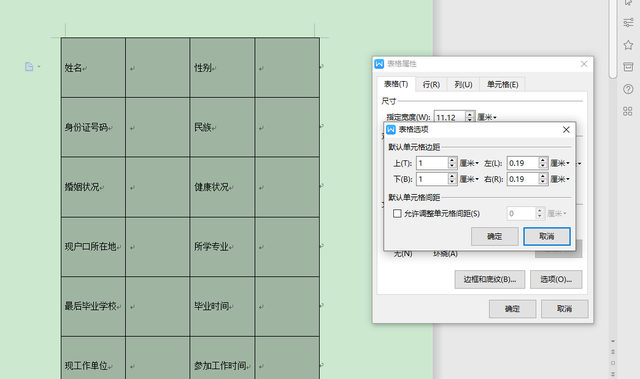Click the scroll down arrow of vertical scrollbar
Image resolution: width=640 pixels, height=379 pixels.
(x=613, y=341)
